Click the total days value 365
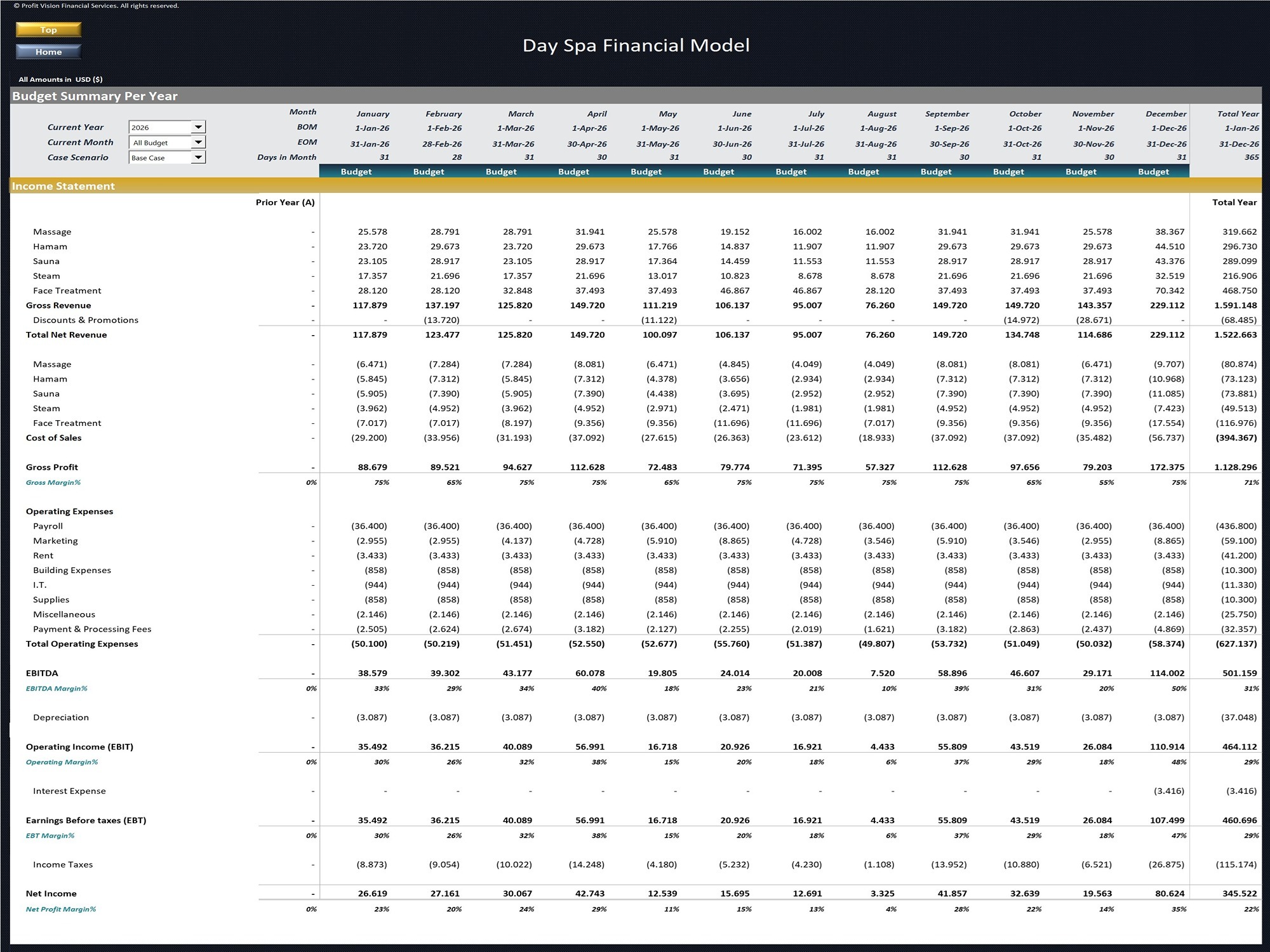Screen dimensions: 1270x952 (1251, 157)
